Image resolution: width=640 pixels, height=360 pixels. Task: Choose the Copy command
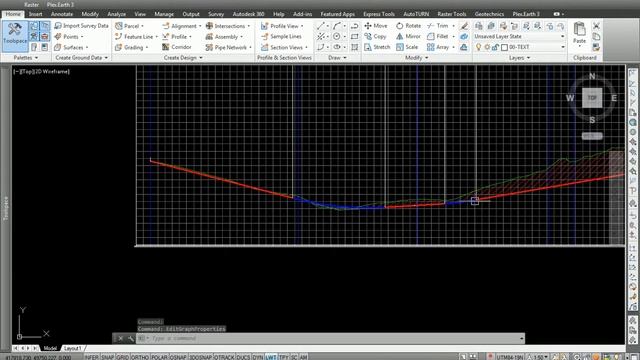click(x=375, y=36)
